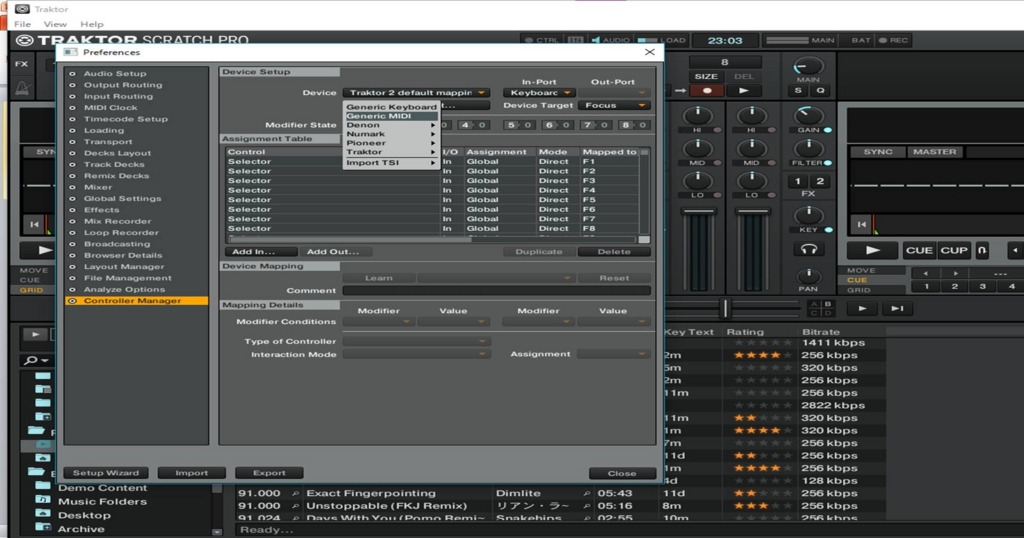Toggle the quantize Q button
The height and width of the screenshot is (538, 1024).
(820, 91)
